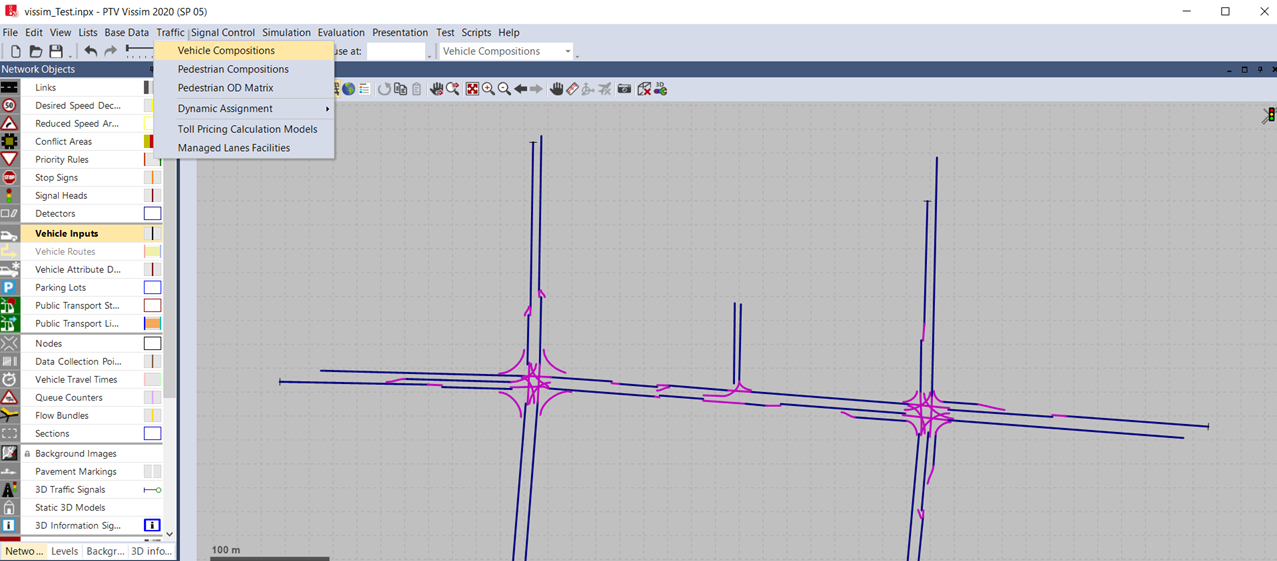The width and height of the screenshot is (1277, 561).
Task: Click the Queue Counters icon
Action: (10, 398)
